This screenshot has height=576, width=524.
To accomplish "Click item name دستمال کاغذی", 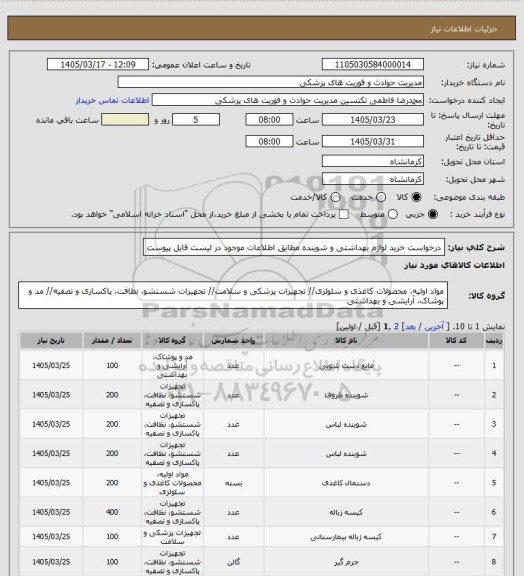I will (x=346, y=483).
